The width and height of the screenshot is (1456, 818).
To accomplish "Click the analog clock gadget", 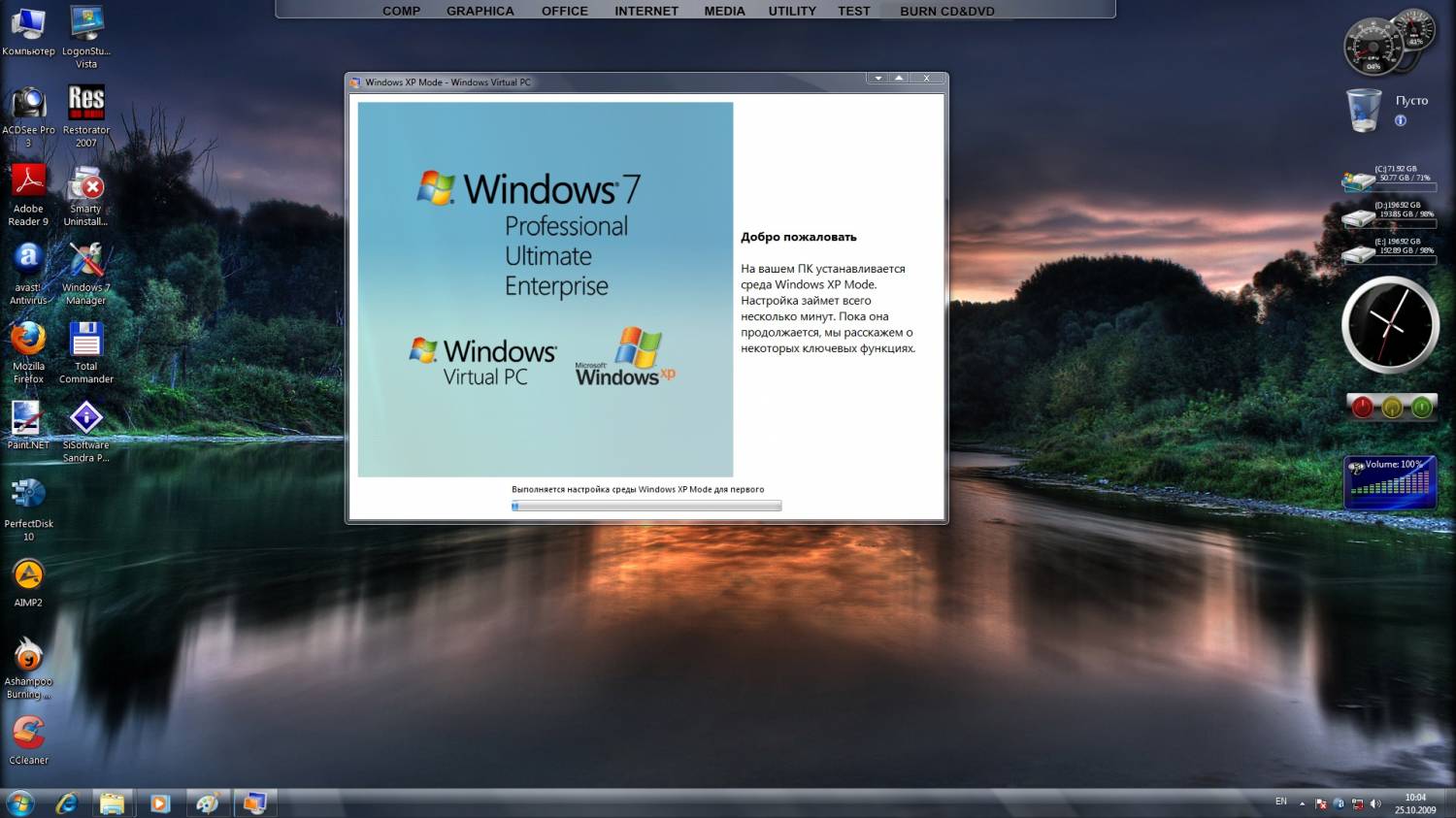I will pos(1390,325).
